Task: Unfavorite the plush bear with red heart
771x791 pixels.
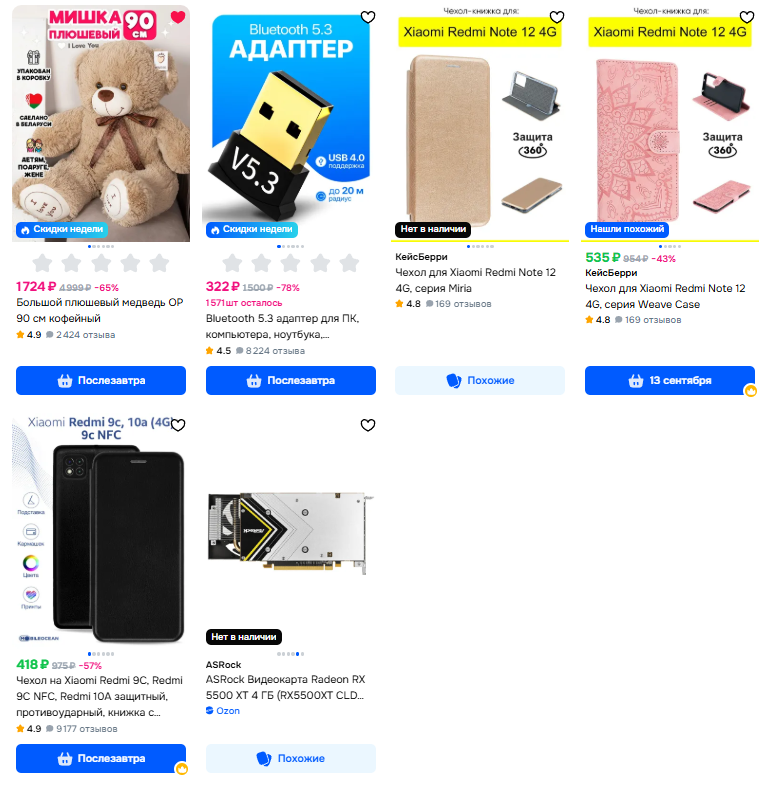Action: (178, 17)
